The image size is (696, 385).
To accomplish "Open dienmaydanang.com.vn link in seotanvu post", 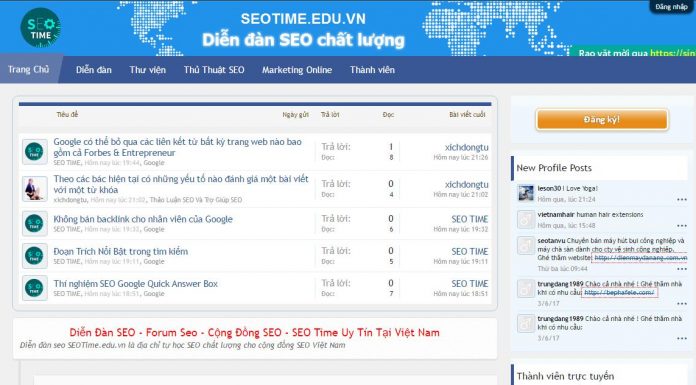I will (641, 258).
